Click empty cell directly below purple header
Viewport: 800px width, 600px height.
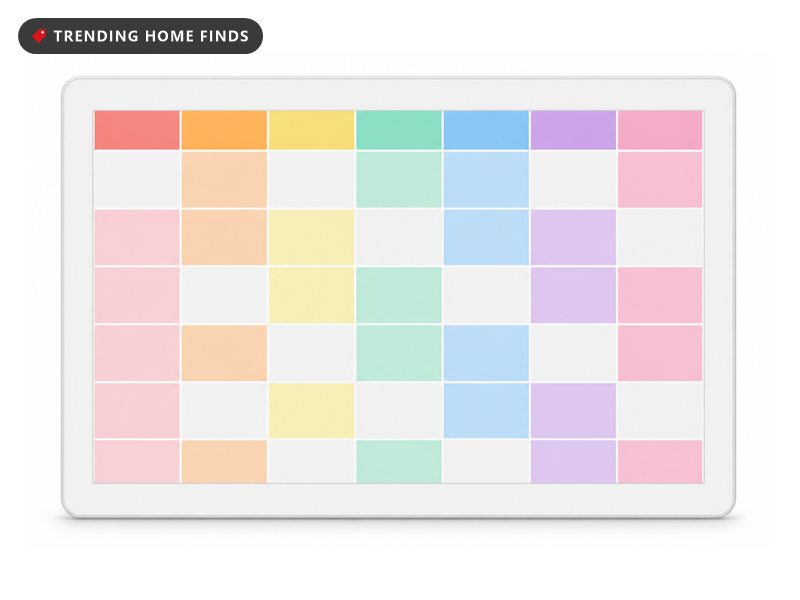[573, 180]
